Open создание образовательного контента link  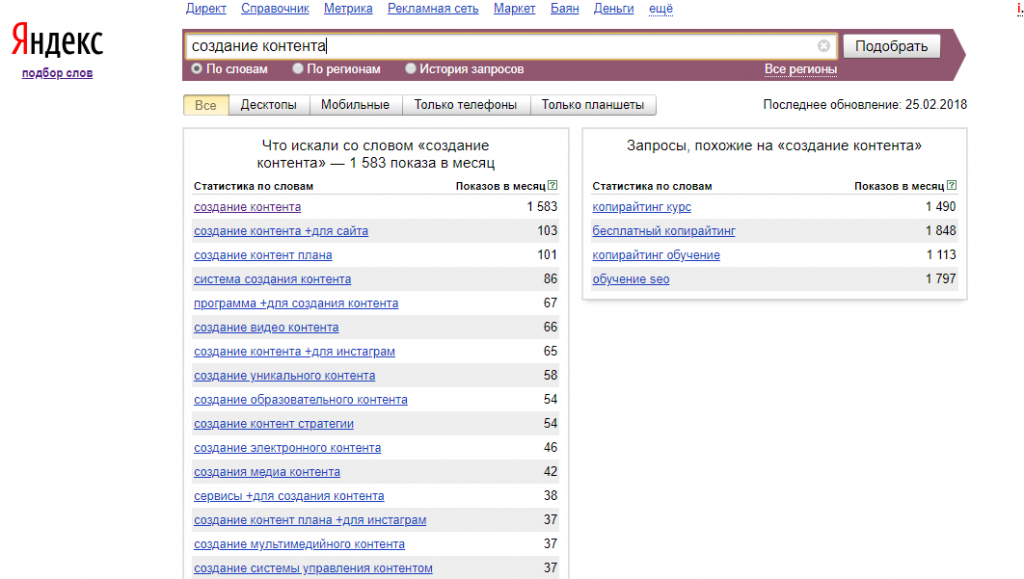(x=300, y=400)
